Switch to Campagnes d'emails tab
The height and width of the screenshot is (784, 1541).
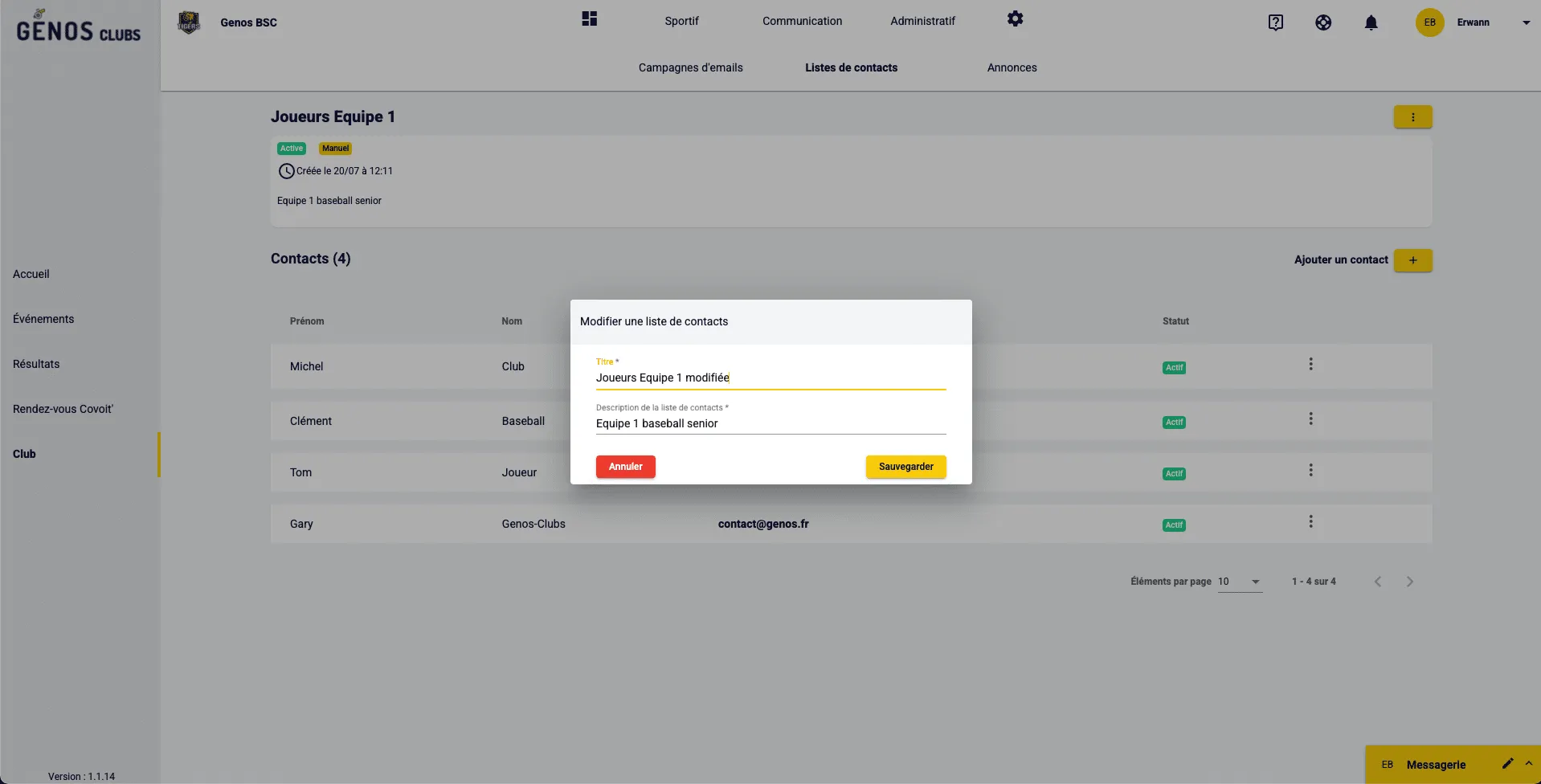point(690,67)
